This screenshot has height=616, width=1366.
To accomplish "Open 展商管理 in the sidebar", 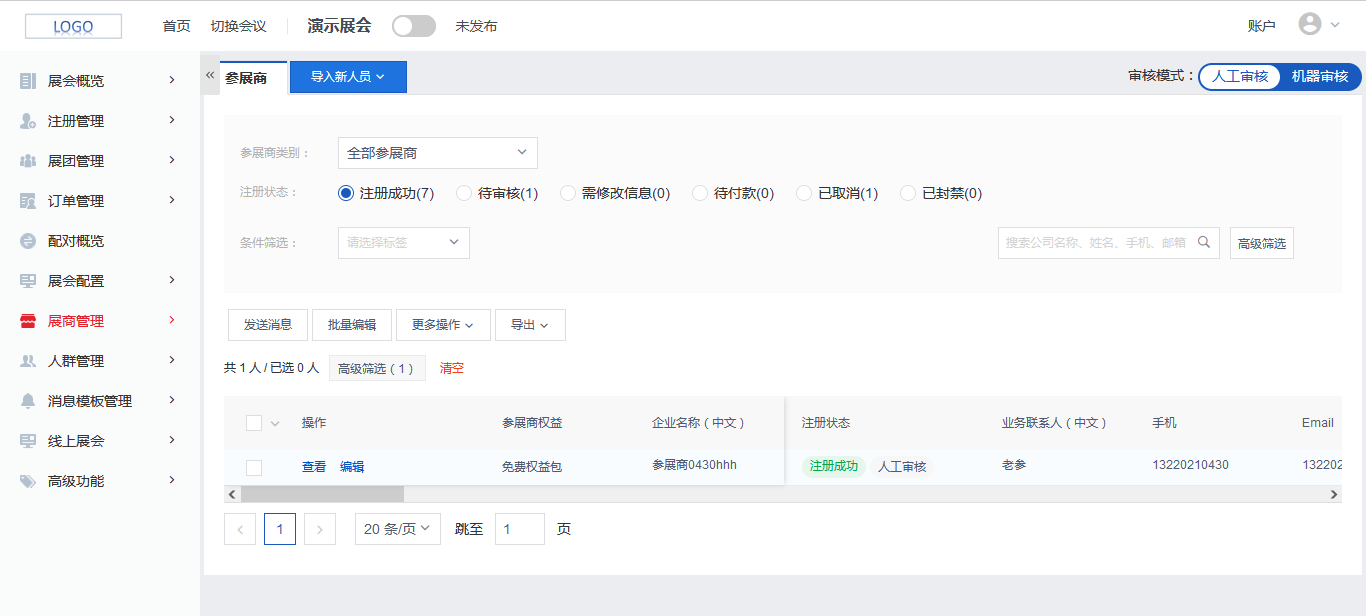I will (x=76, y=321).
